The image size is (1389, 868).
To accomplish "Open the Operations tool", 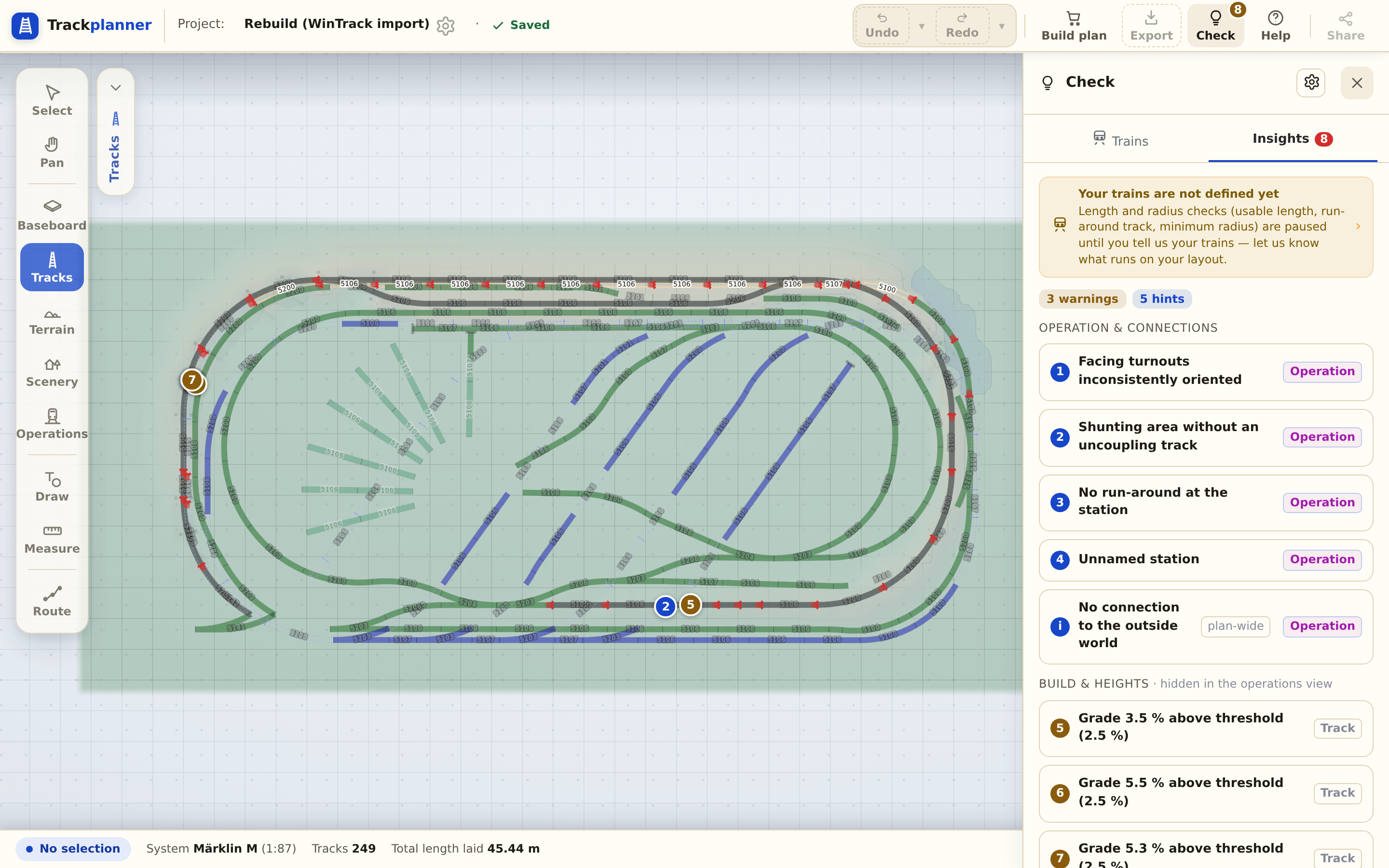I will point(52,424).
